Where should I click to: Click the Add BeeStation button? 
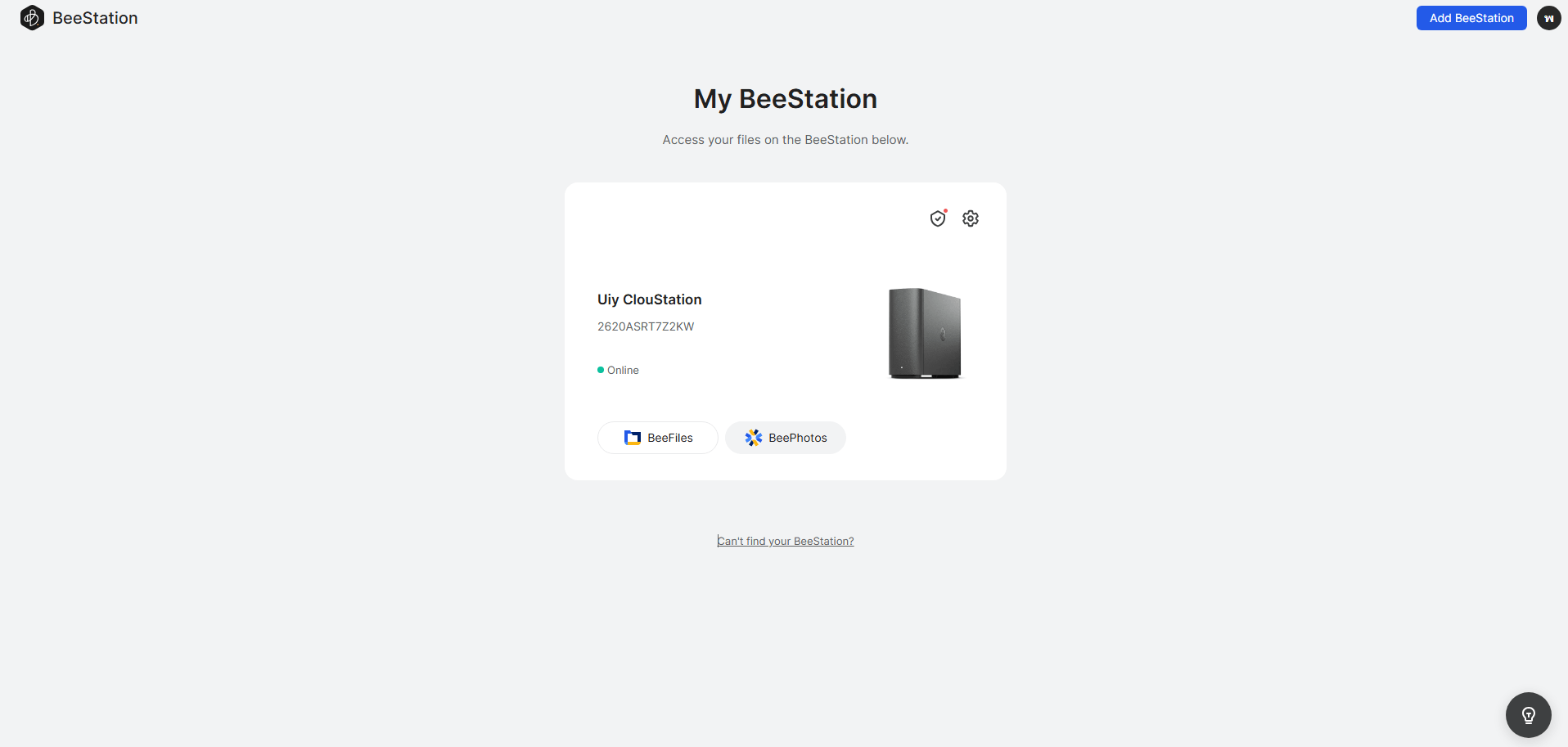(1471, 18)
